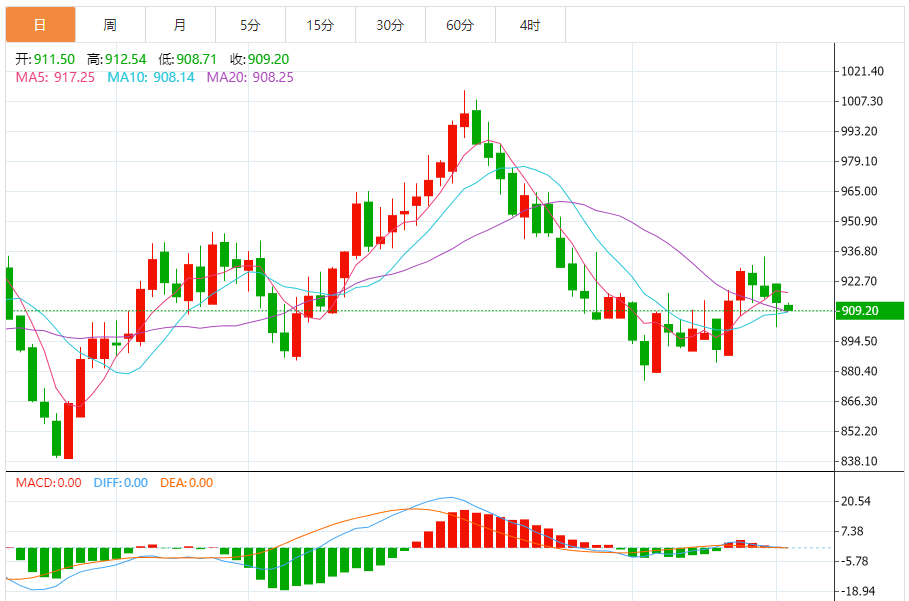Click the 852.20 price axis label
This screenshot has height=601, width=909.
coord(859,431)
